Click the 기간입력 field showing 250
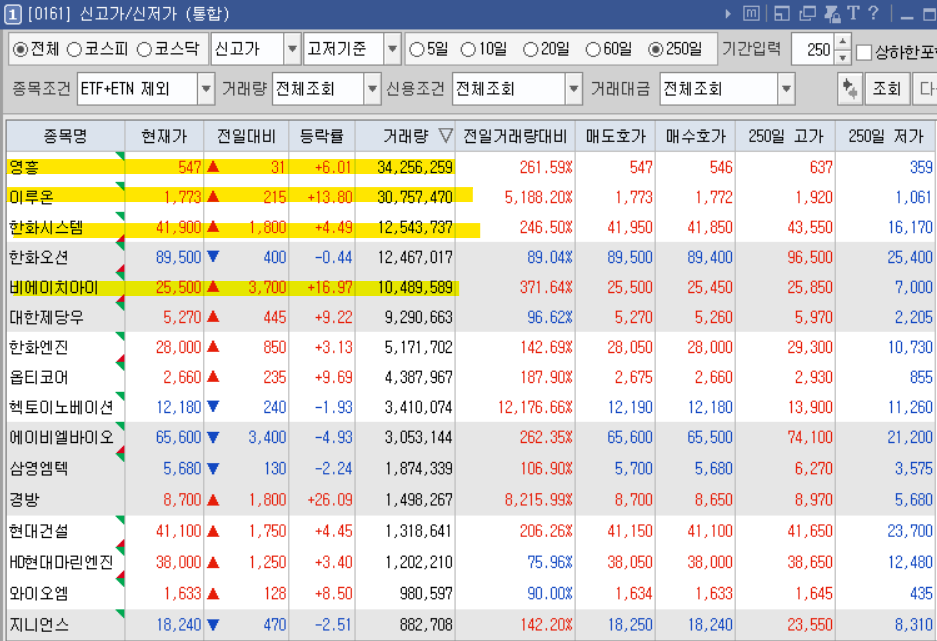The height and width of the screenshot is (641, 937). (814, 49)
